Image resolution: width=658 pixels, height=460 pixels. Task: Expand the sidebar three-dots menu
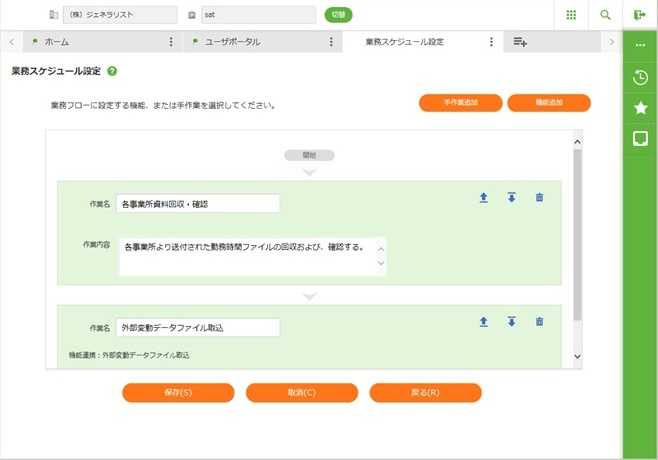click(x=640, y=45)
